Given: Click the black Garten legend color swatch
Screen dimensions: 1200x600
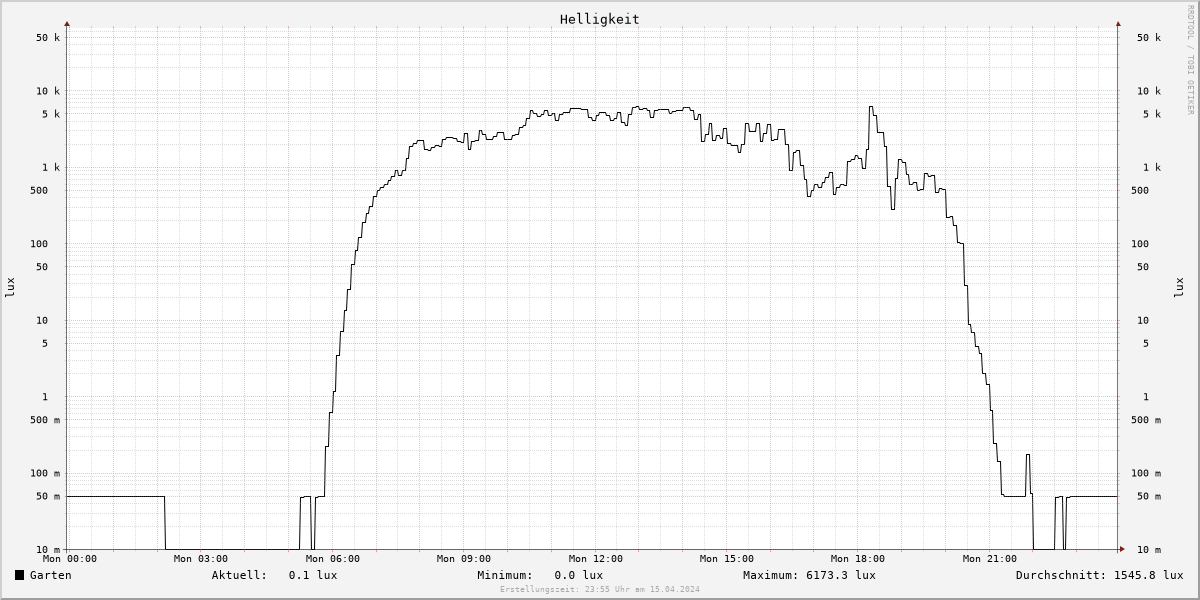Looking at the screenshot, I should pos(19,575).
